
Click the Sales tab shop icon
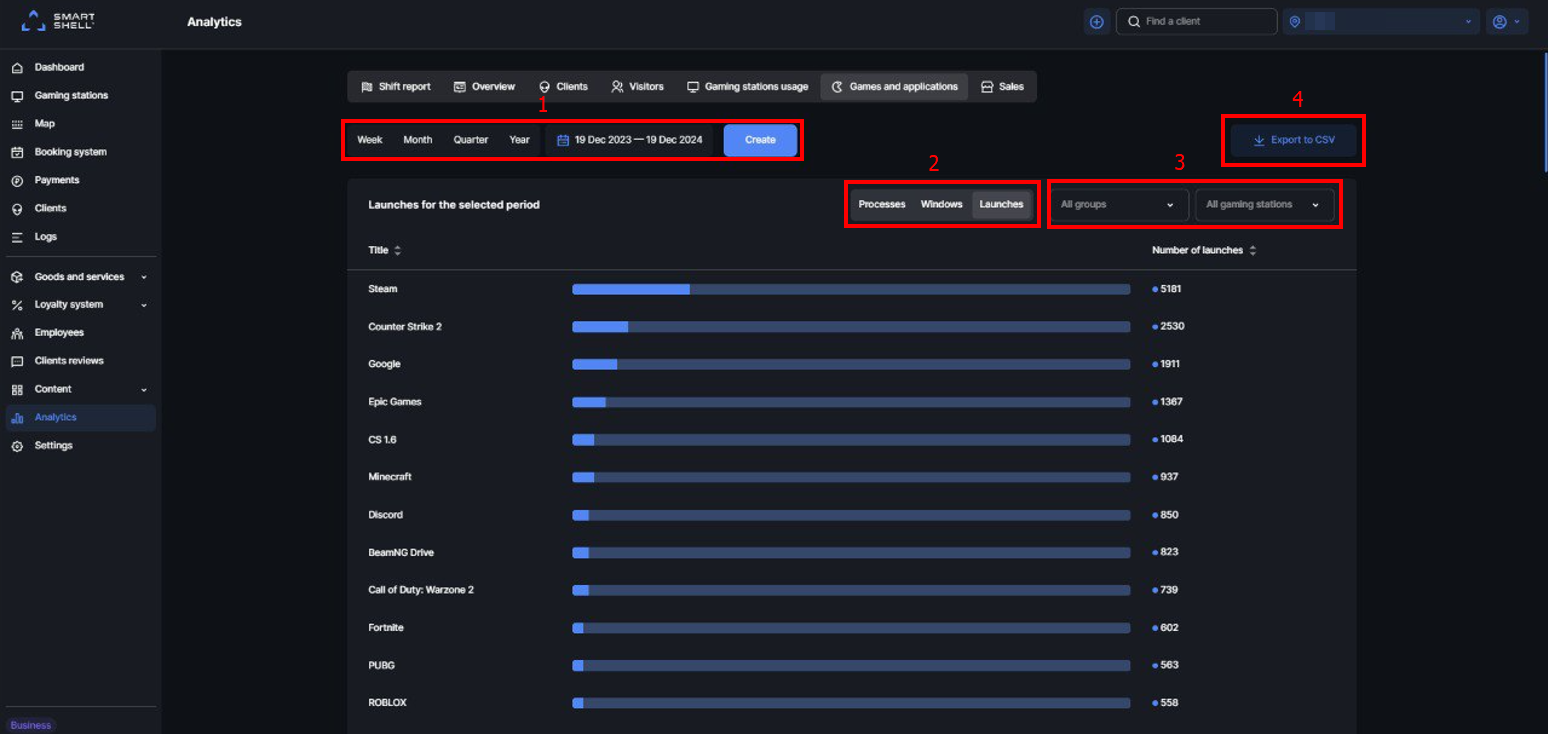pyautogui.click(x=987, y=87)
